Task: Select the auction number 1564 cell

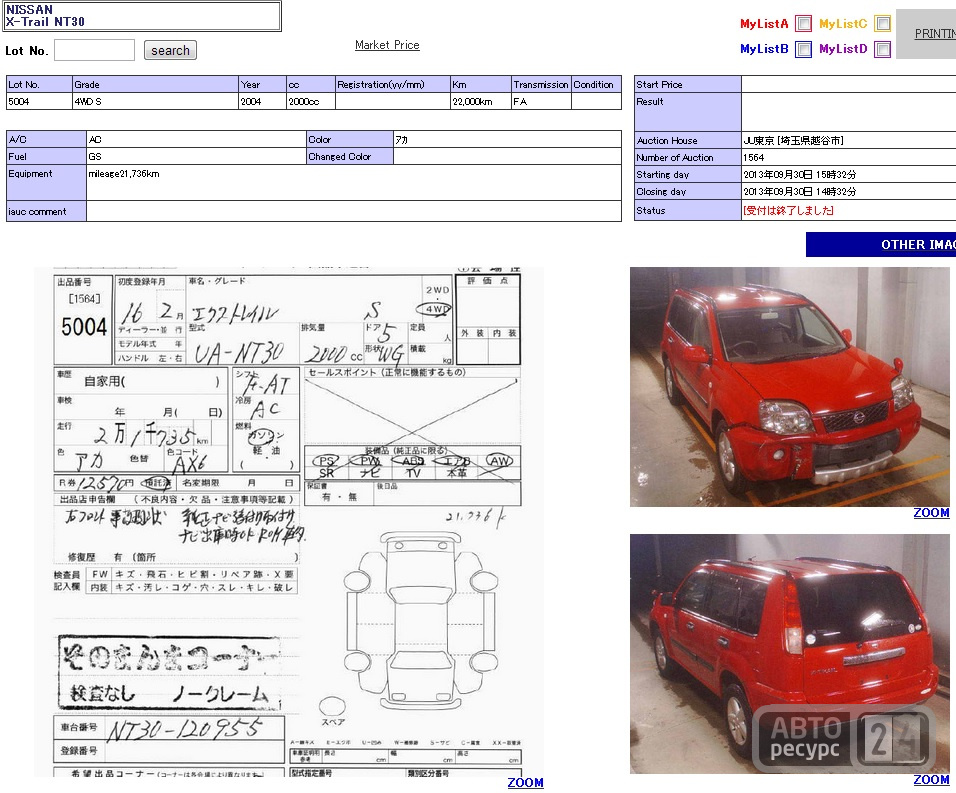Action: point(849,157)
